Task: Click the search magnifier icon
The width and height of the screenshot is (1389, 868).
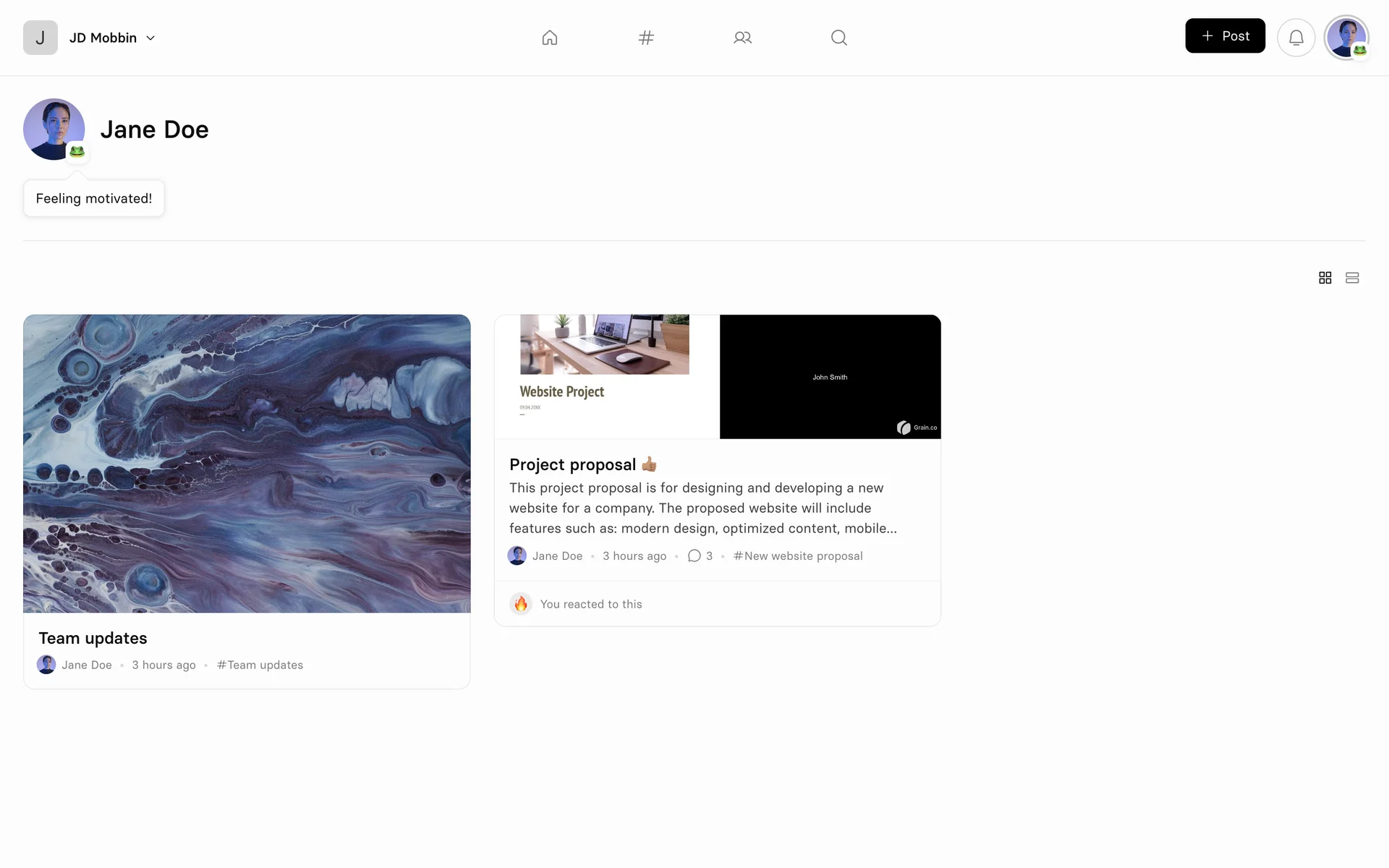Action: (x=838, y=38)
